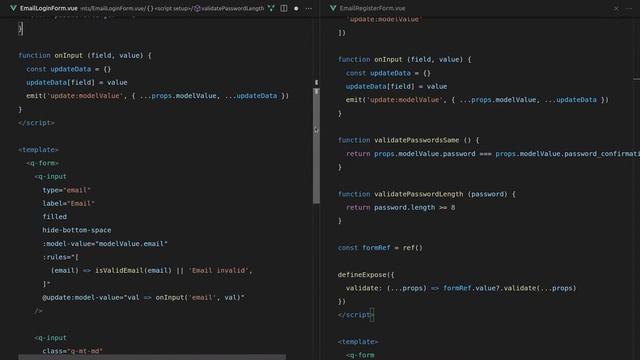Click the class="q-mt-md" attribute

tap(73, 351)
